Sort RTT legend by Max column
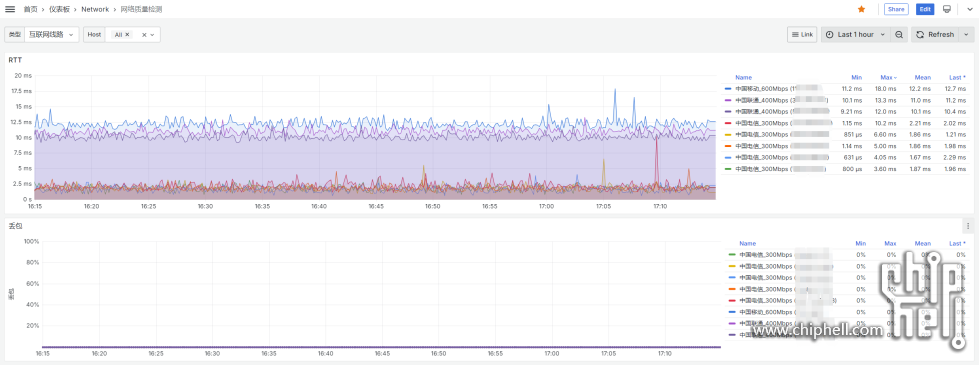979x365 pixels. click(889, 77)
